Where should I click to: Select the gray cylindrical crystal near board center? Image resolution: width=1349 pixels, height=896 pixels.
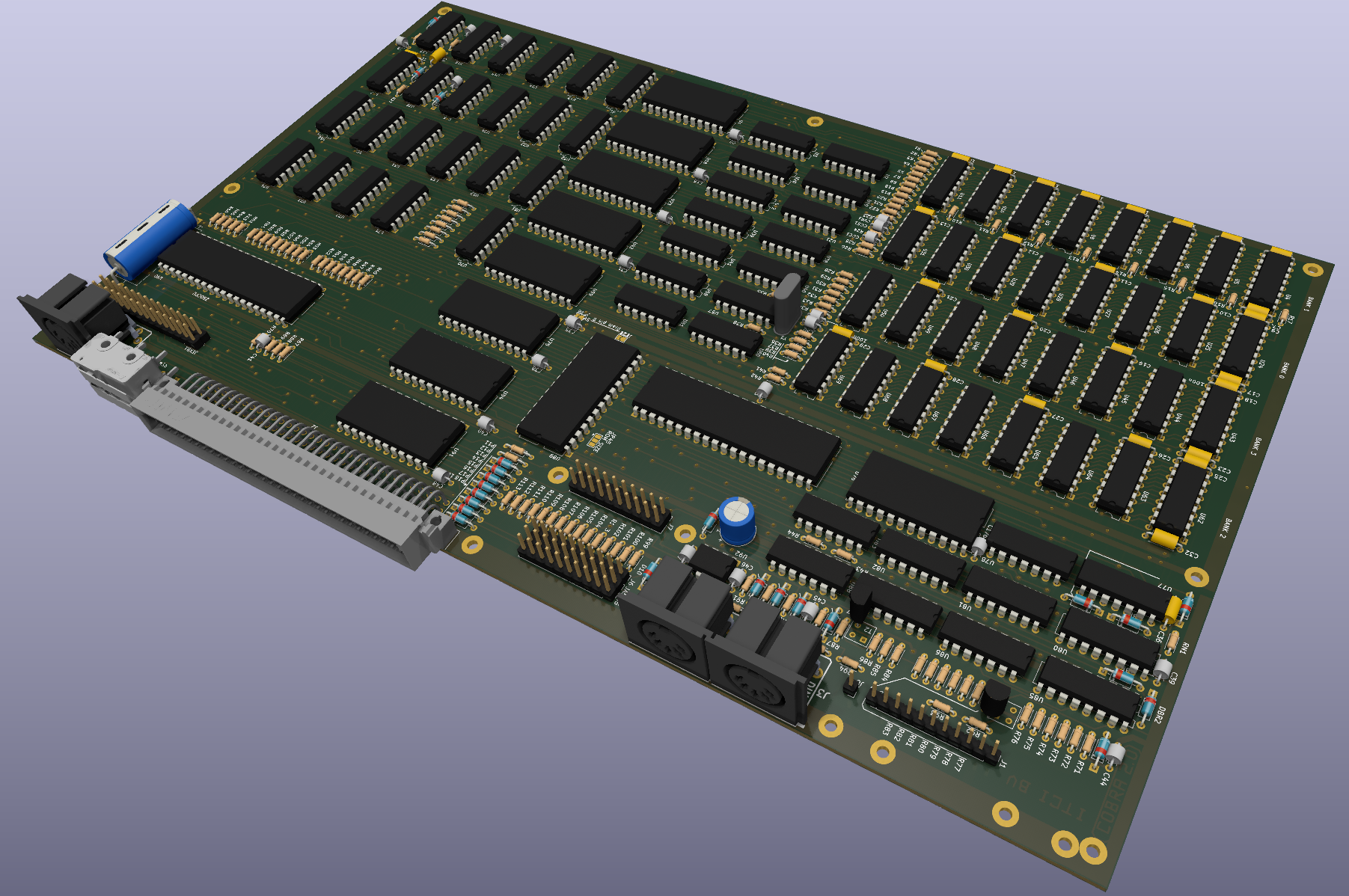pyautogui.click(x=788, y=303)
